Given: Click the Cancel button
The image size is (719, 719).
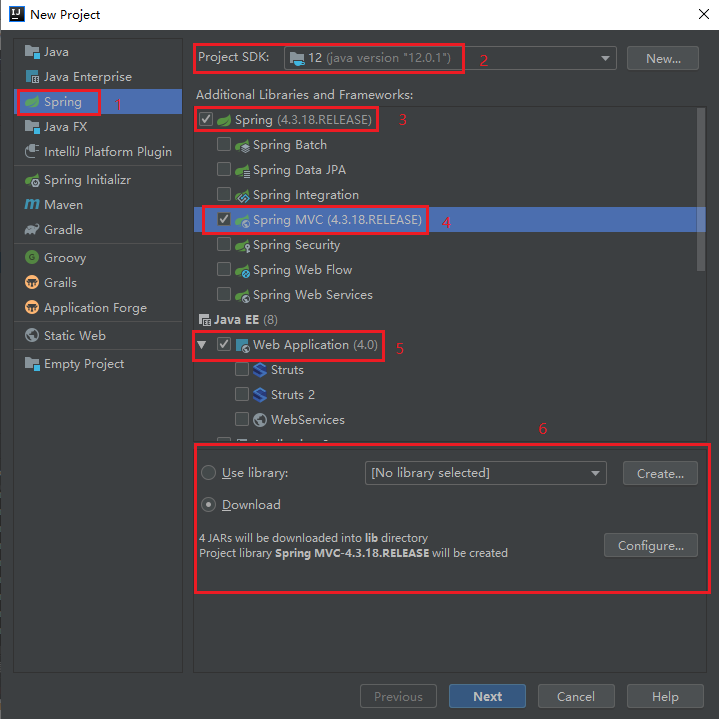Looking at the screenshot, I should (576, 696).
